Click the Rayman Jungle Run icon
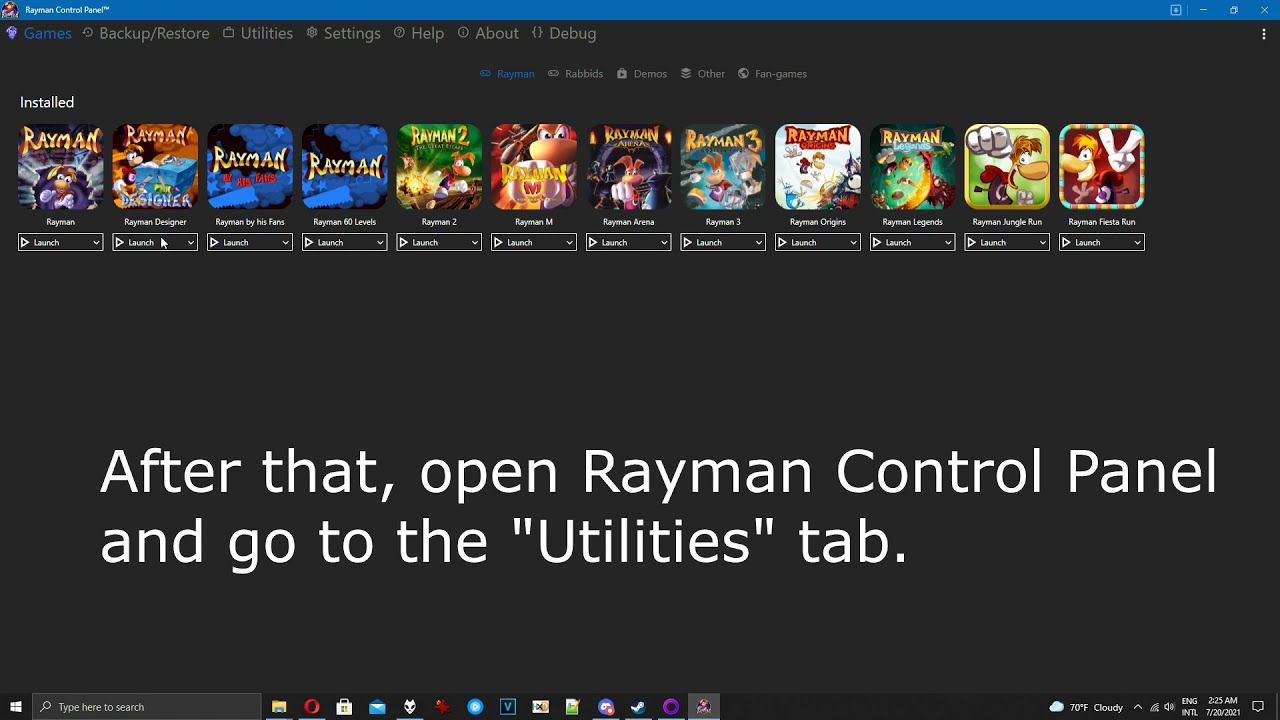Screen dimensions: 1280x720 1007,167
